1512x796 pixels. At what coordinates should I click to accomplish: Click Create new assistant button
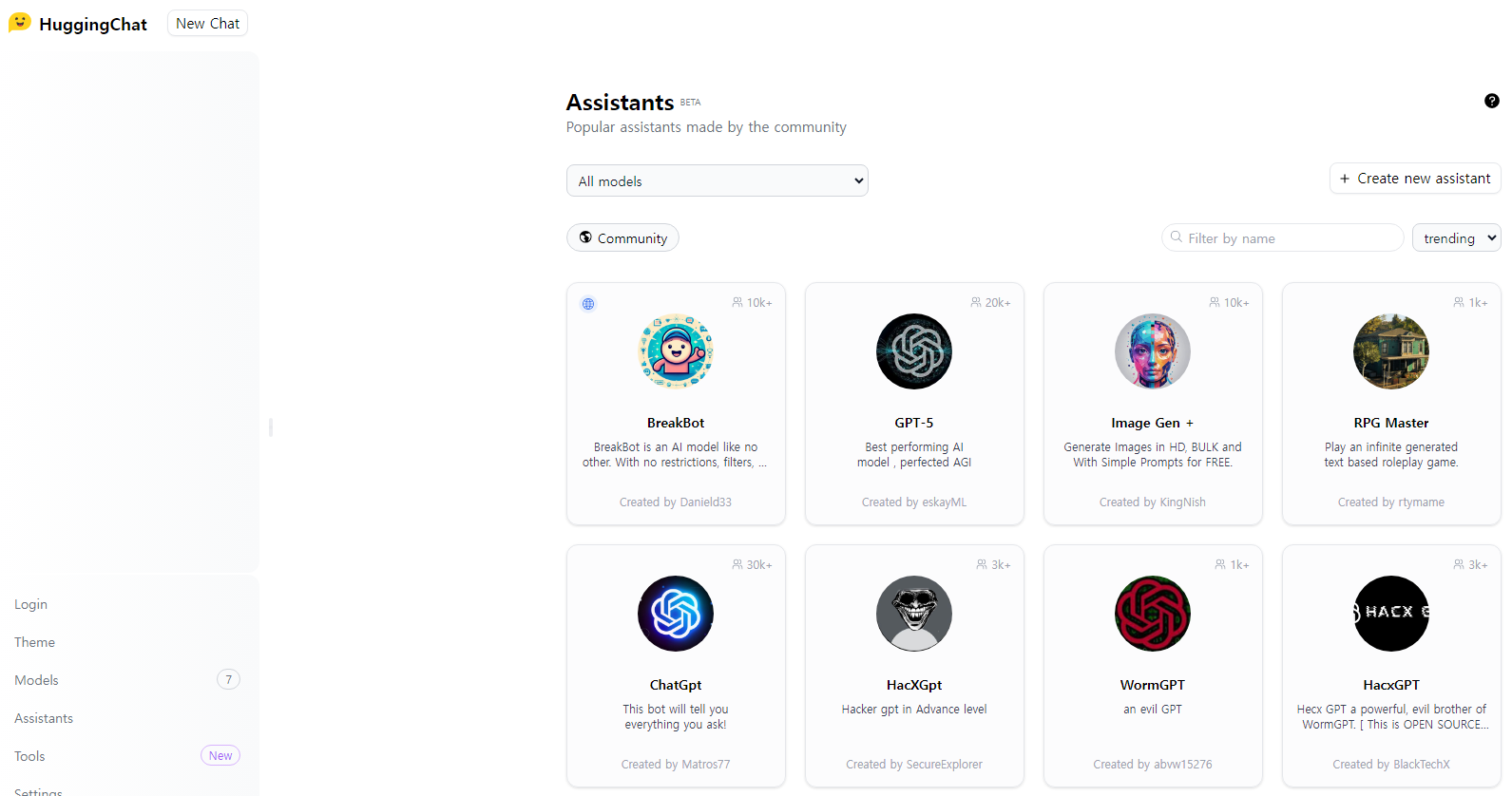click(x=1415, y=179)
